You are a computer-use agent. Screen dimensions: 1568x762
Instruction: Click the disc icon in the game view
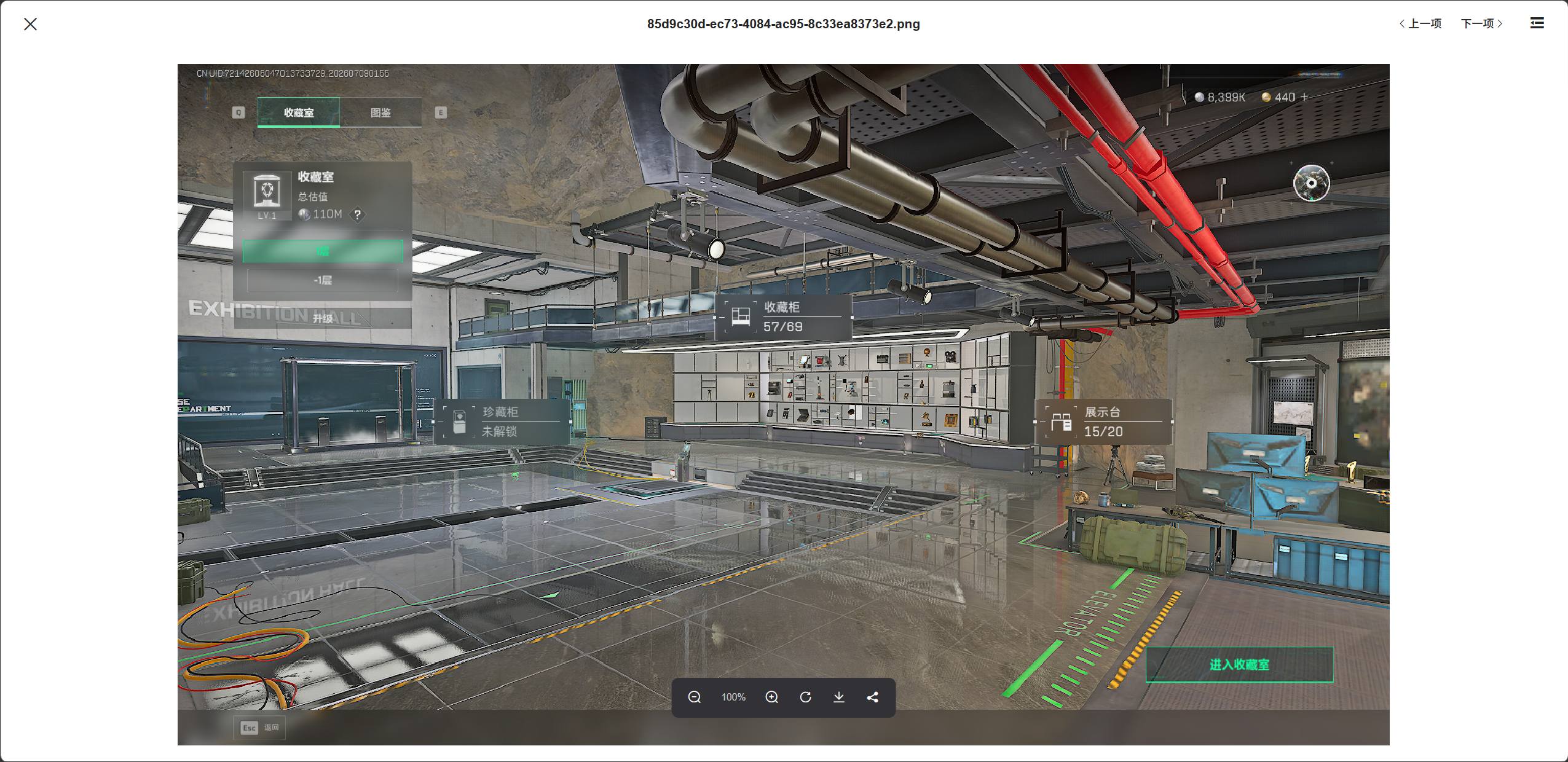(1312, 183)
